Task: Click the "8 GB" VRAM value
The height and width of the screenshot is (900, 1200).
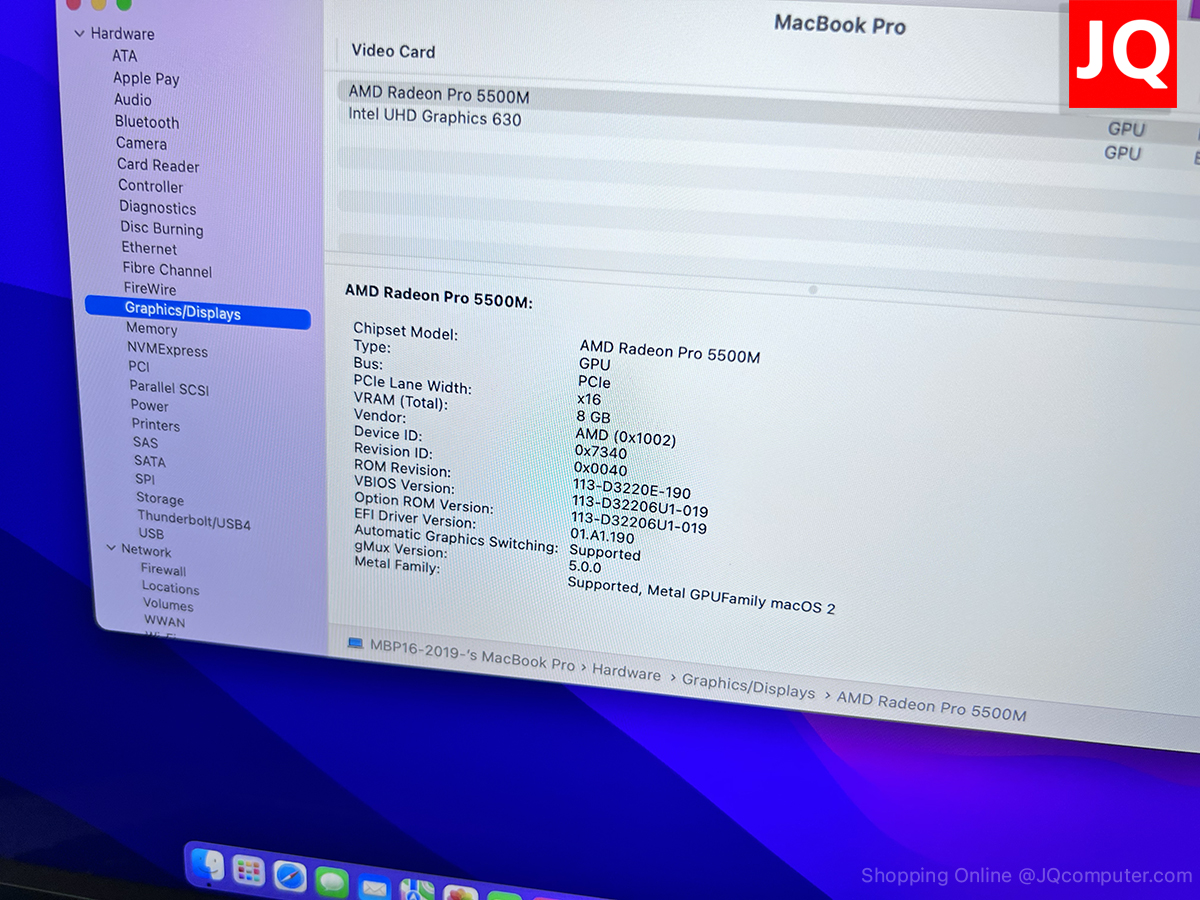Action: 594,417
